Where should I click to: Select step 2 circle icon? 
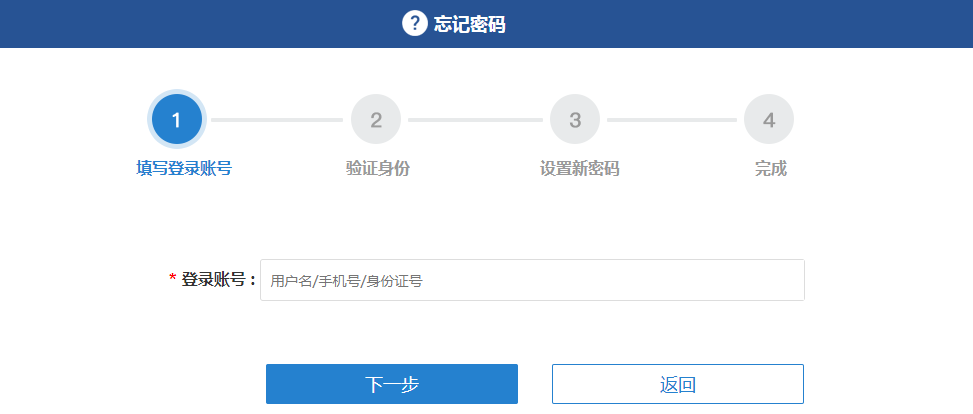376,119
